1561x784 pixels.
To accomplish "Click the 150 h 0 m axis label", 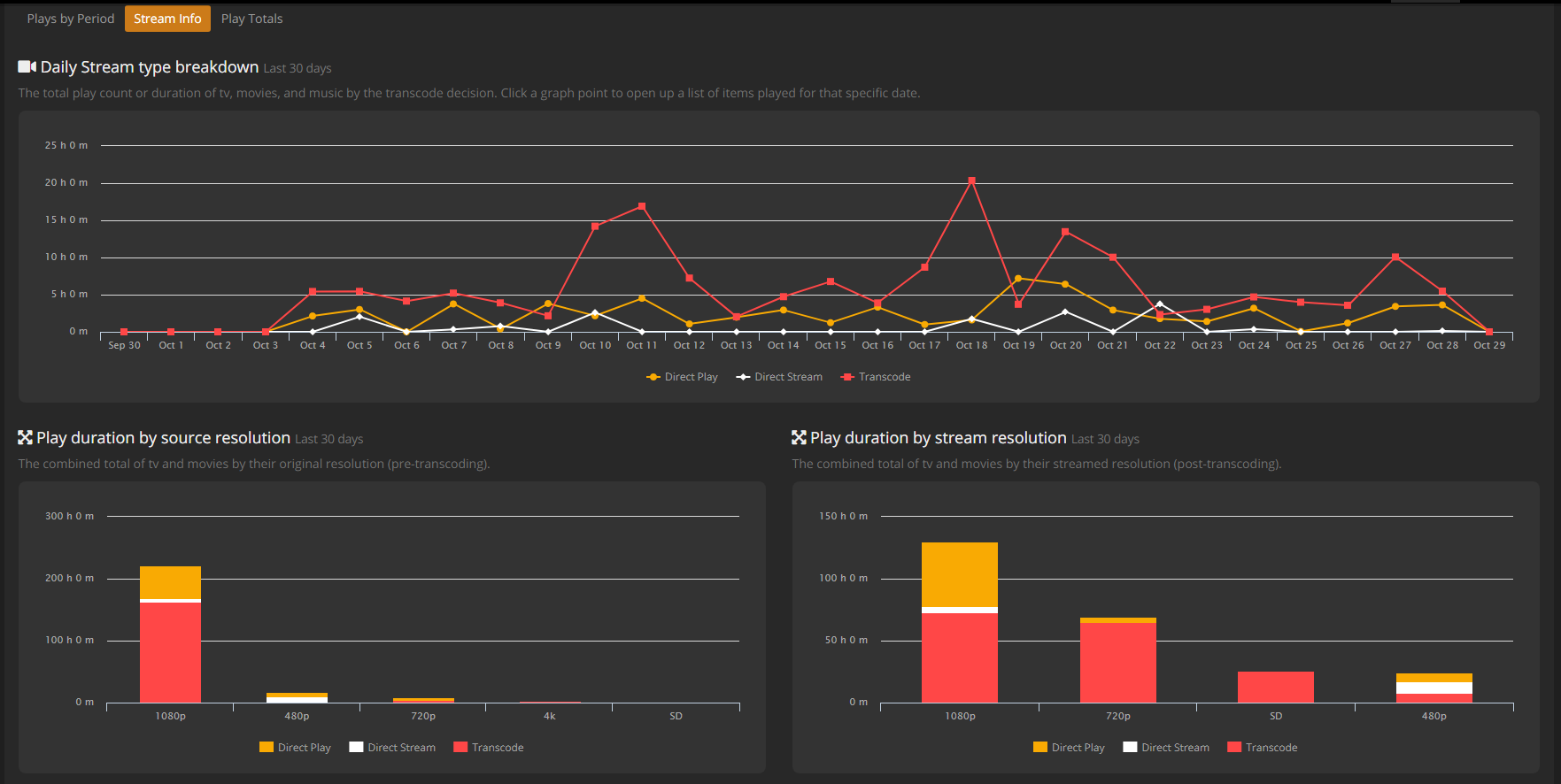I will (x=843, y=516).
